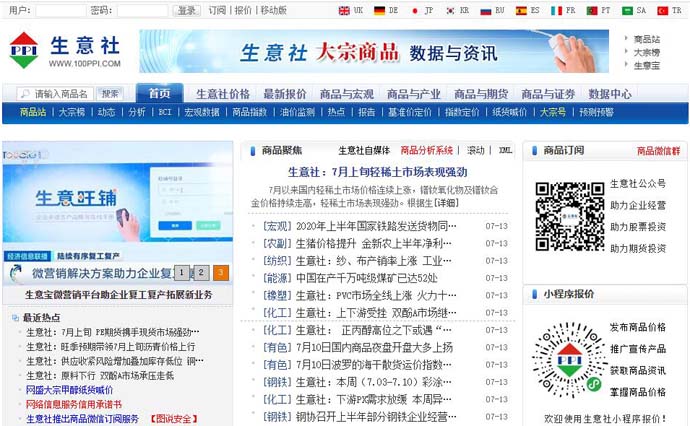Screen dimensions: 690x426
Task: Select 油价监测 in the blue submenu
Action: tap(297, 112)
